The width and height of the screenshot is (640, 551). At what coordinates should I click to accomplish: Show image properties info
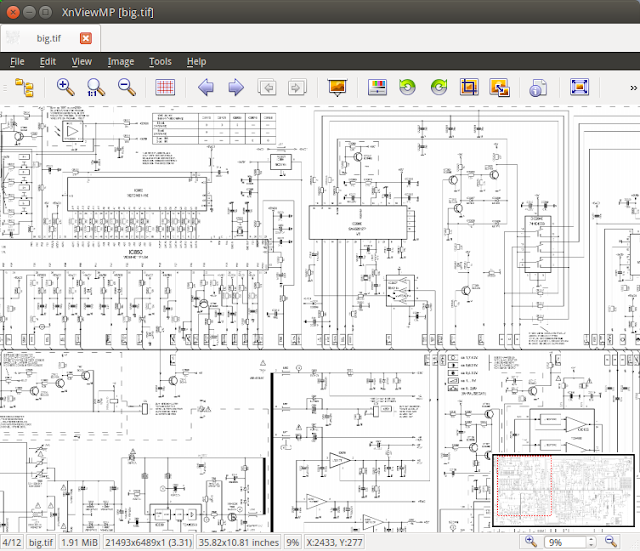tap(538, 87)
